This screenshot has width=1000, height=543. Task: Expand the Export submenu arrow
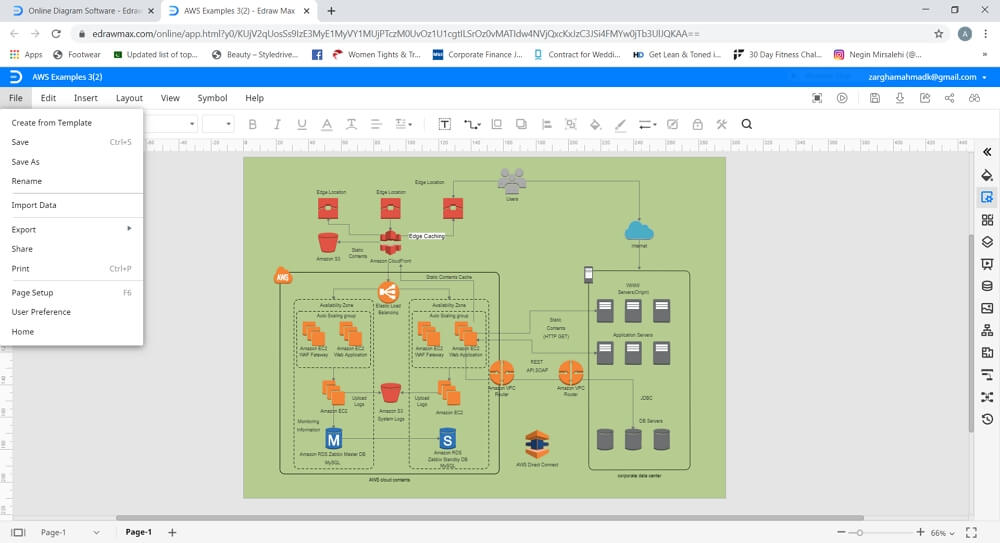(x=129, y=228)
